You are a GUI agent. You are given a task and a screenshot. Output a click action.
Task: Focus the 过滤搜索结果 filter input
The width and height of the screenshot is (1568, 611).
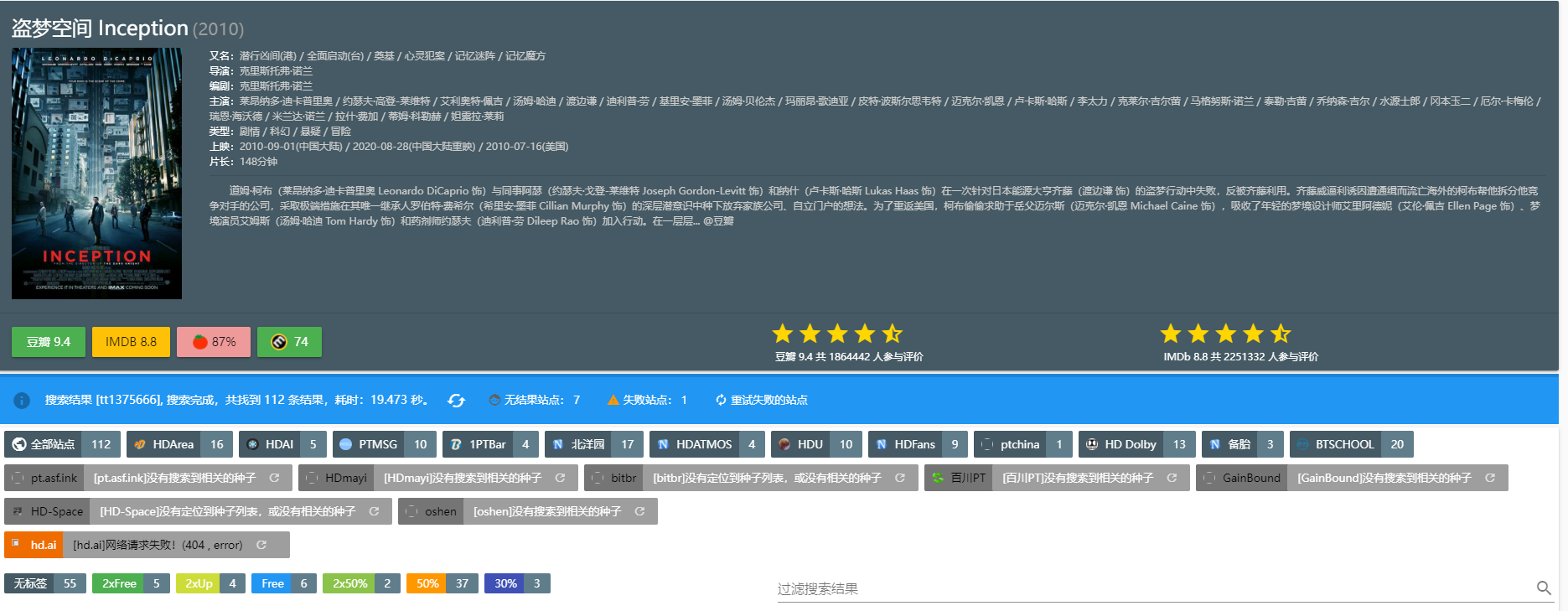(x=1155, y=588)
